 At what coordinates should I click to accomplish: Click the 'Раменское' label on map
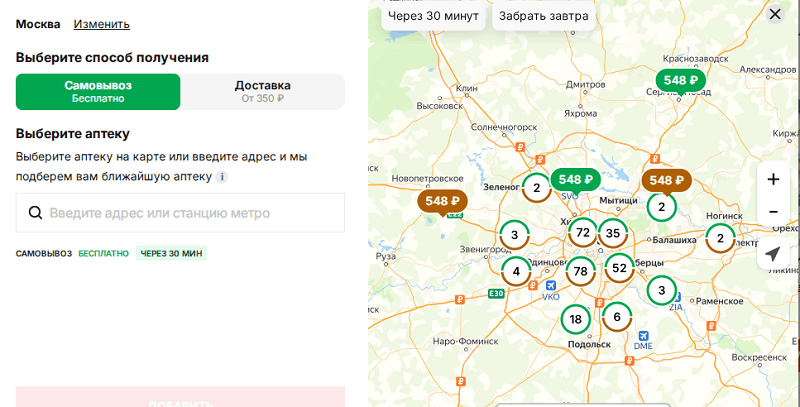point(720,301)
